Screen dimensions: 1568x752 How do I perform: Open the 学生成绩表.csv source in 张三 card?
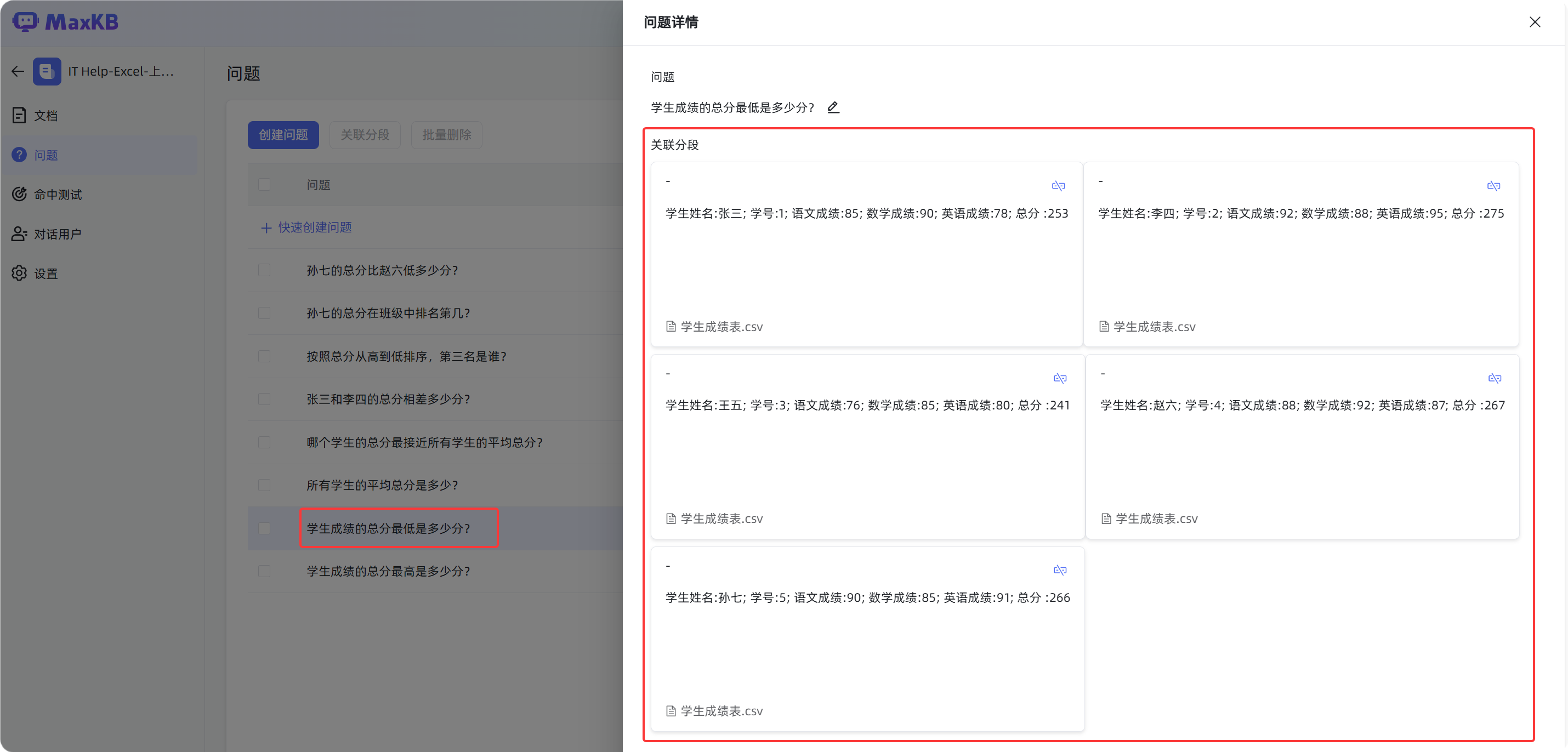(721, 327)
